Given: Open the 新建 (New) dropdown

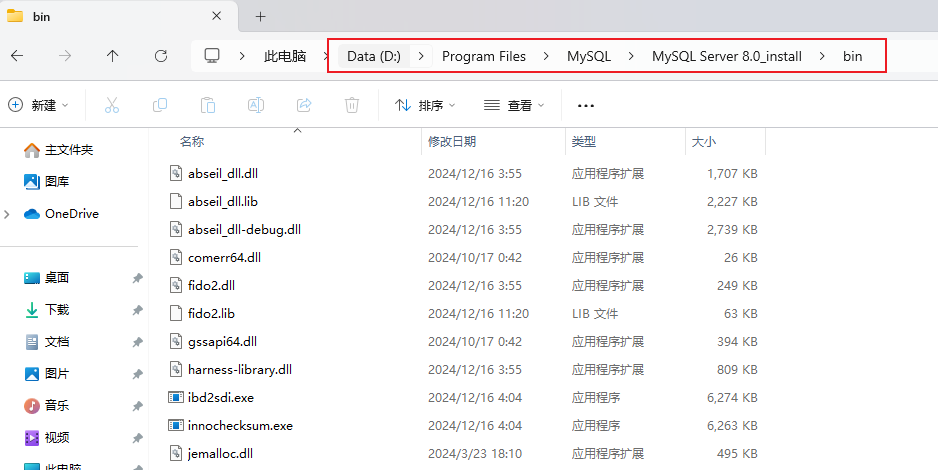Looking at the screenshot, I should pyautogui.click(x=38, y=105).
